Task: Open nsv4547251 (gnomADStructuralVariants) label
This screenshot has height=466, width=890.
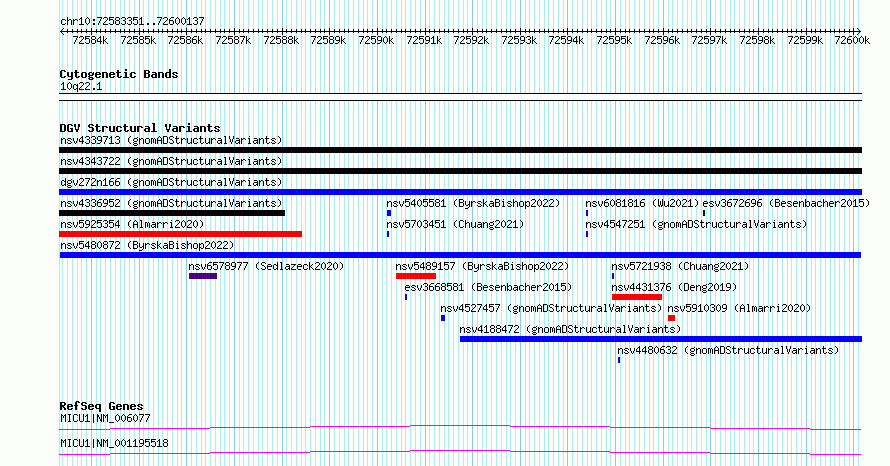Action: point(696,224)
